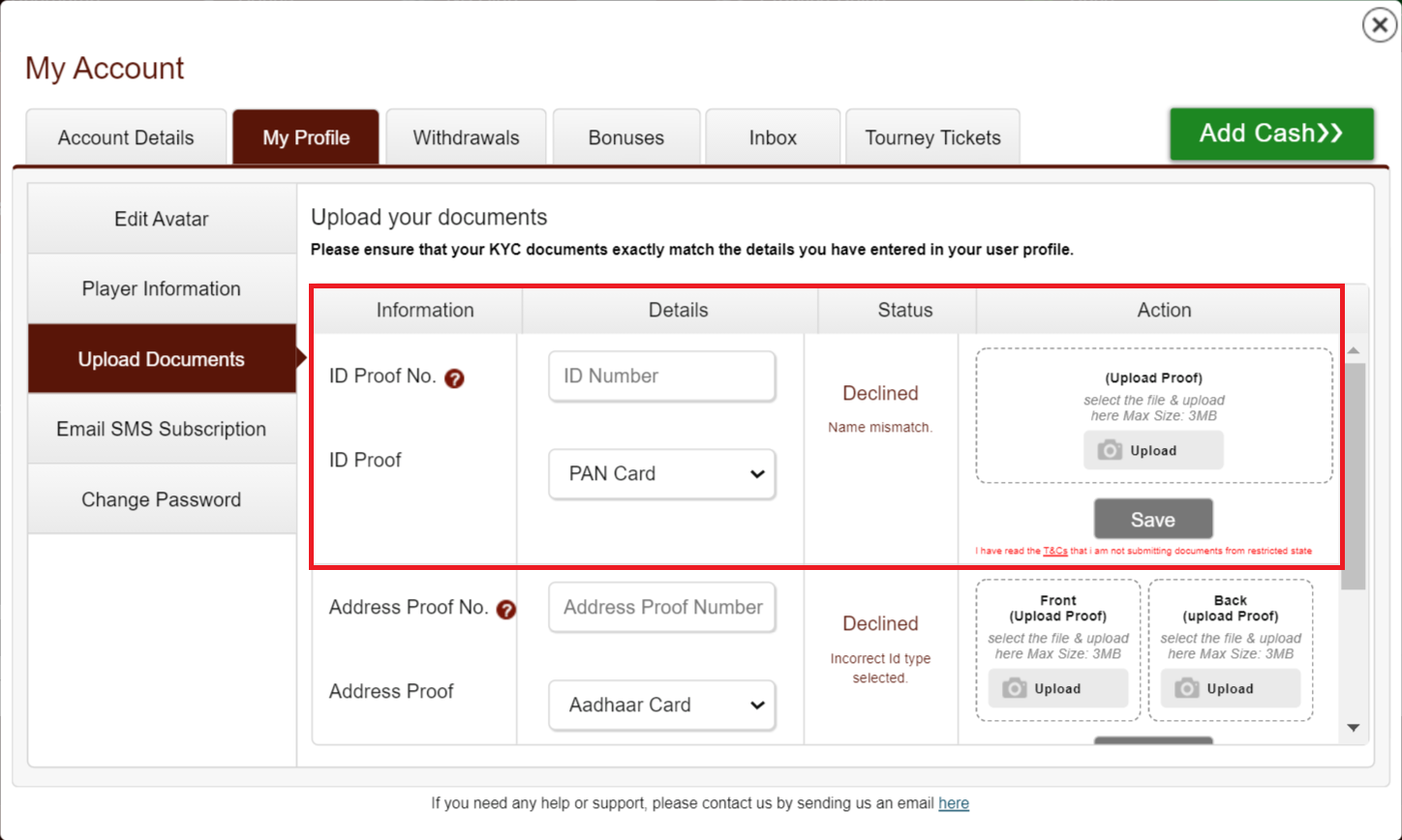This screenshot has width=1402, height=840.
Task: Click the Add Cash button
Action: pos(1270,134)
